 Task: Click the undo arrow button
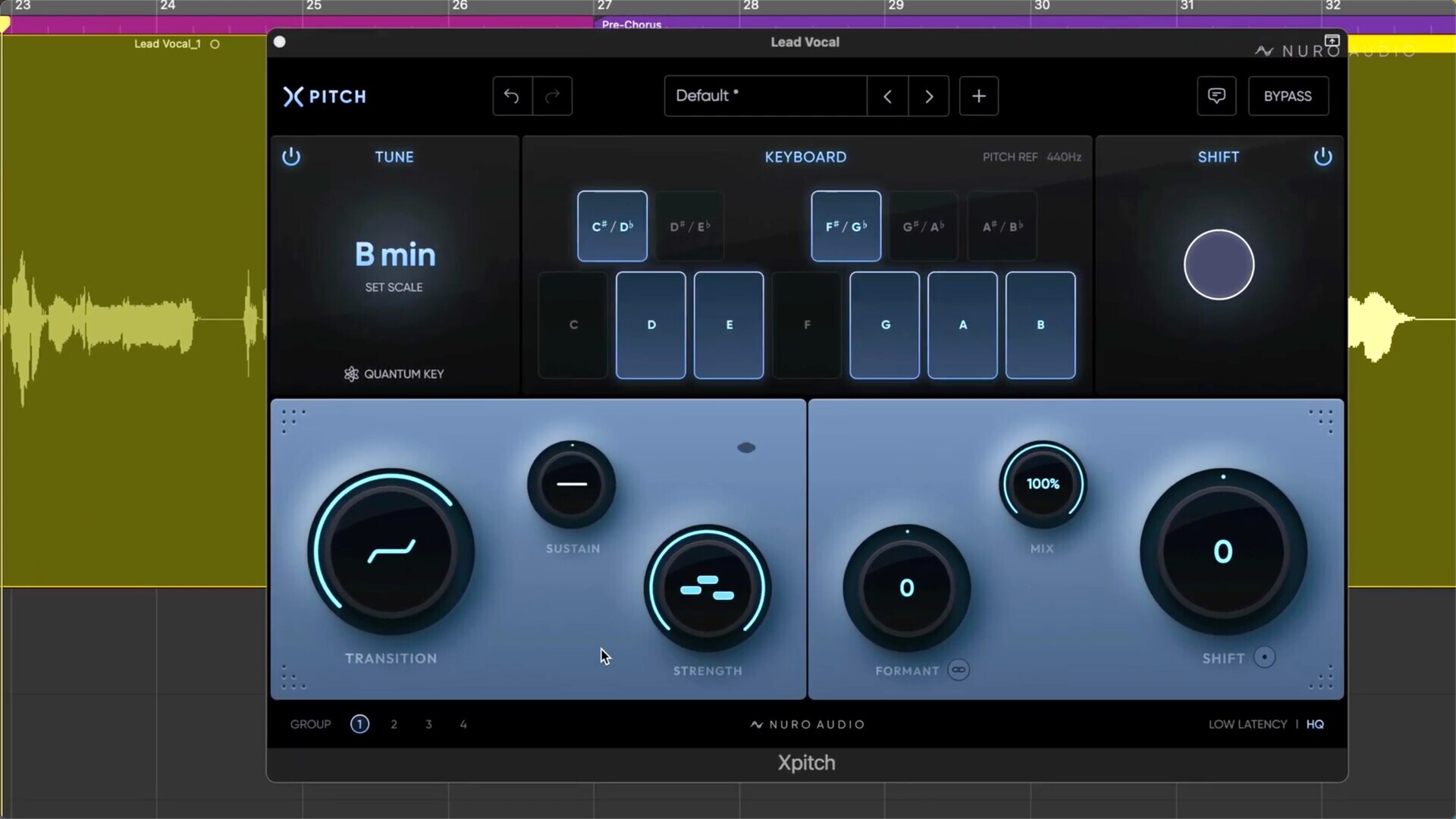(512, 96)
